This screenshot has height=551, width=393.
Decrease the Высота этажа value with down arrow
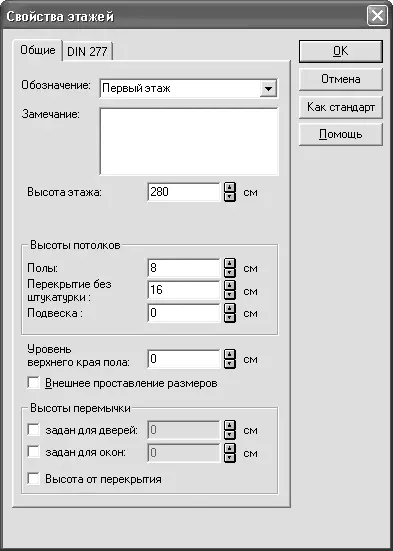pos(230,197)
